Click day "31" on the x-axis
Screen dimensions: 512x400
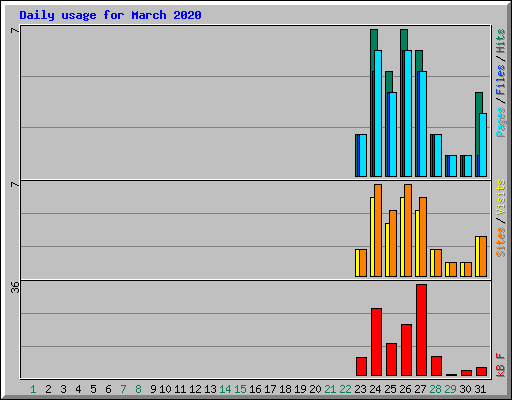click(x=480, y=389)
